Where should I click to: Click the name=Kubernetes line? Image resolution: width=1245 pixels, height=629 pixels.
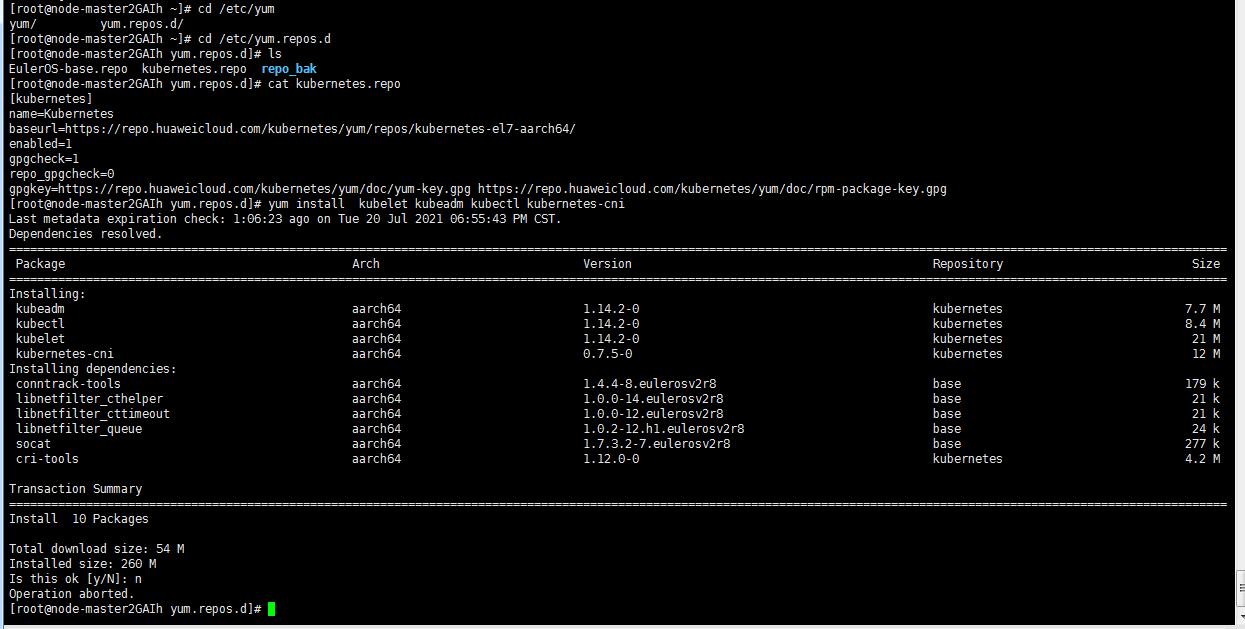(x=61, y=114)
